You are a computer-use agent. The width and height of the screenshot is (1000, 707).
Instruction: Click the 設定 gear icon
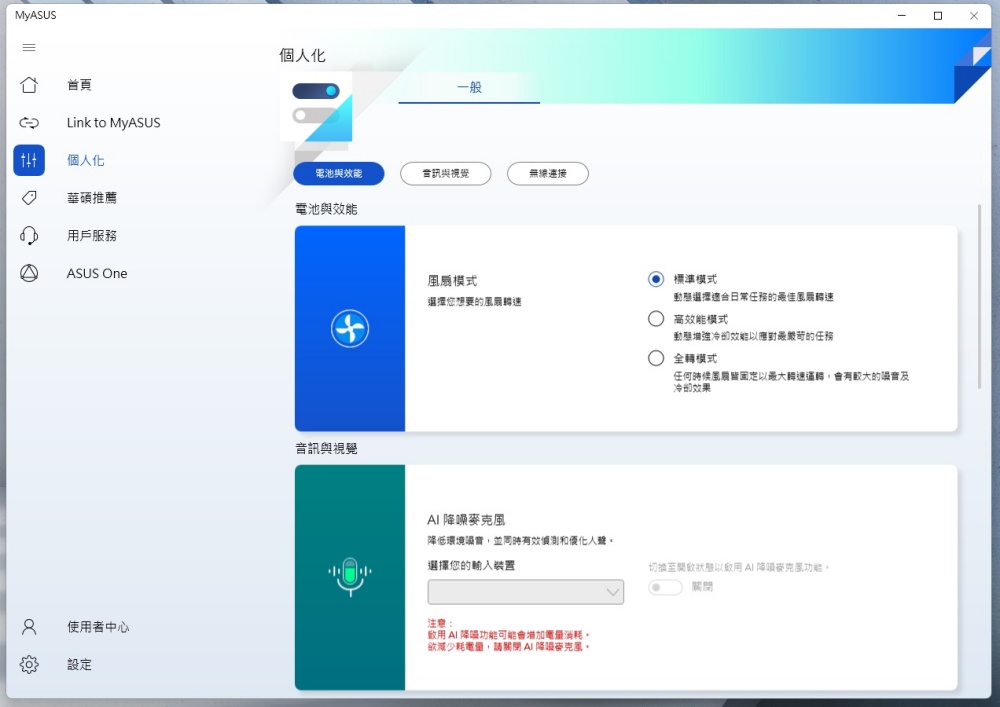tap(29, 664)
